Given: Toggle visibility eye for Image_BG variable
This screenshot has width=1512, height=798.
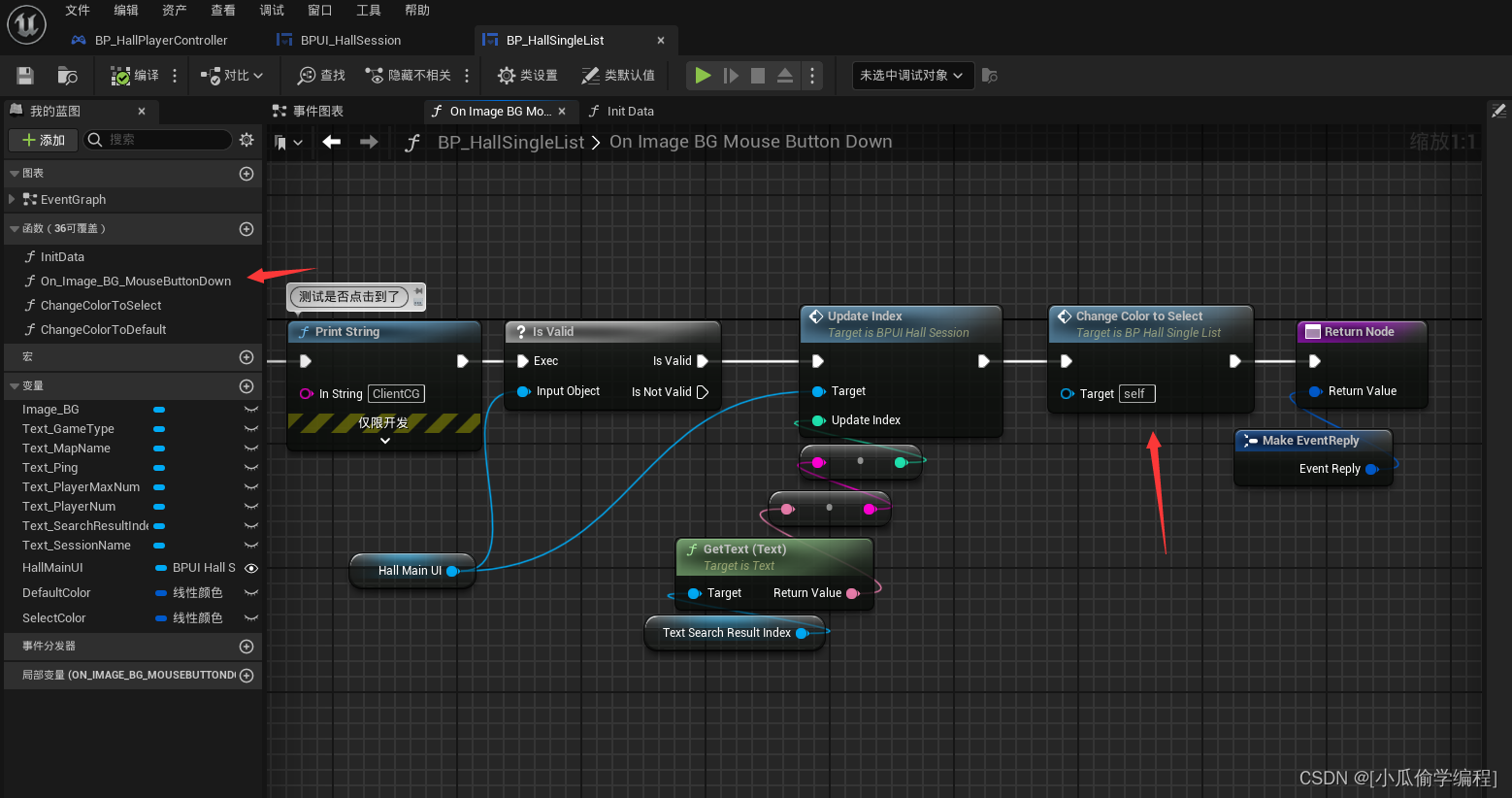Looking at the screenshot, I should click(x=251, y=410).
